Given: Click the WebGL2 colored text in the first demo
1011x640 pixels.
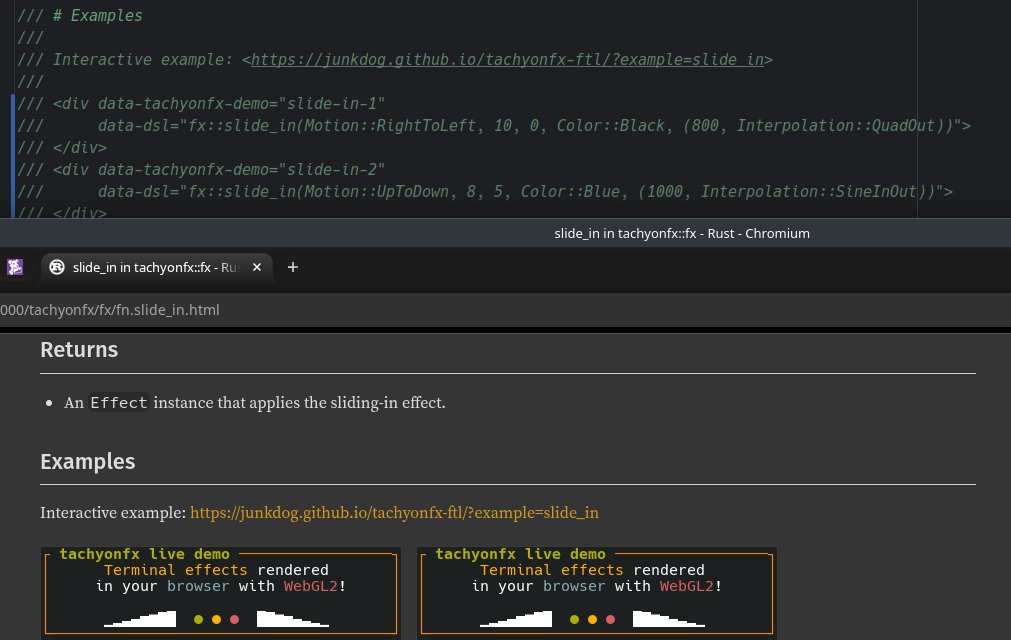Looking at the screenshot, I should [310, 585].
